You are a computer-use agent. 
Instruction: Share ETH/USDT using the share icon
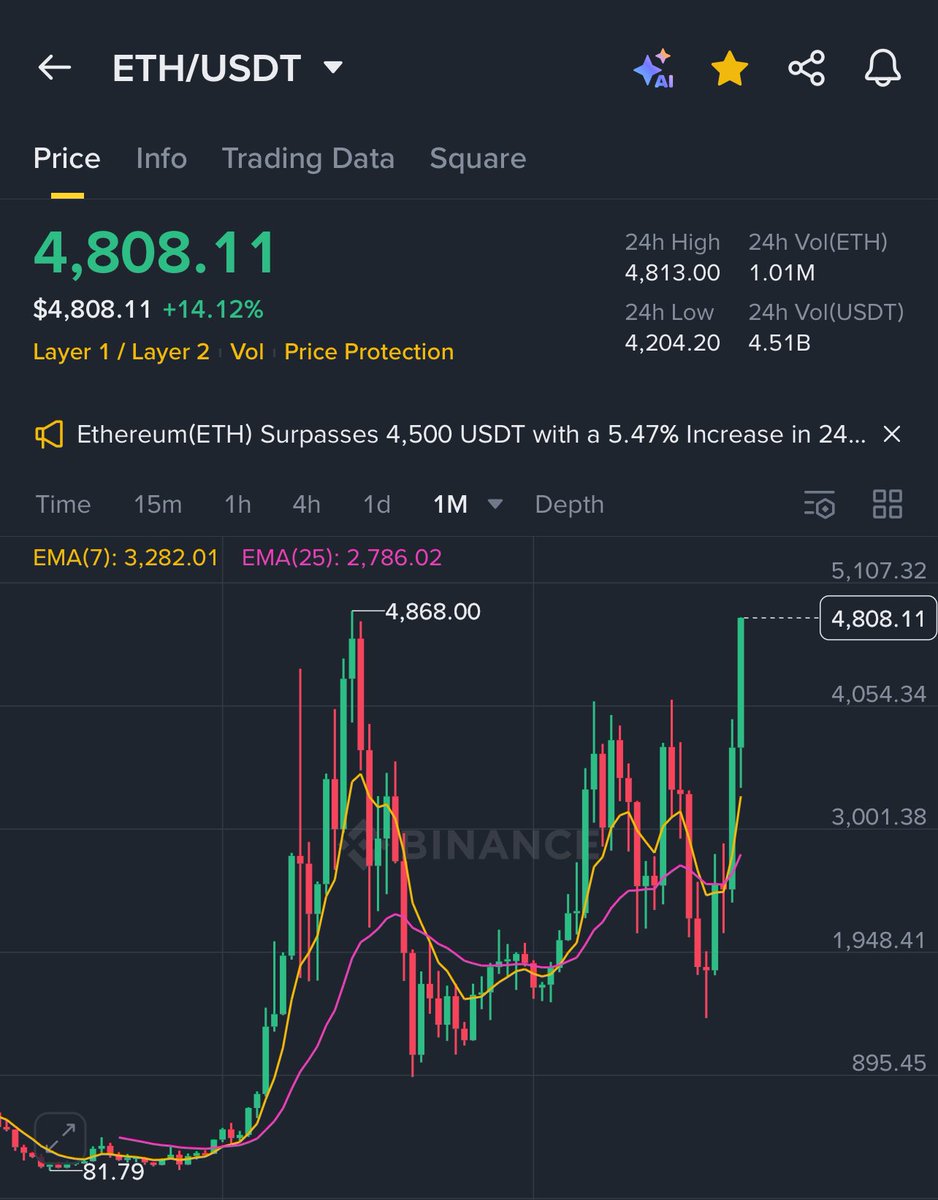coord(806,68)
